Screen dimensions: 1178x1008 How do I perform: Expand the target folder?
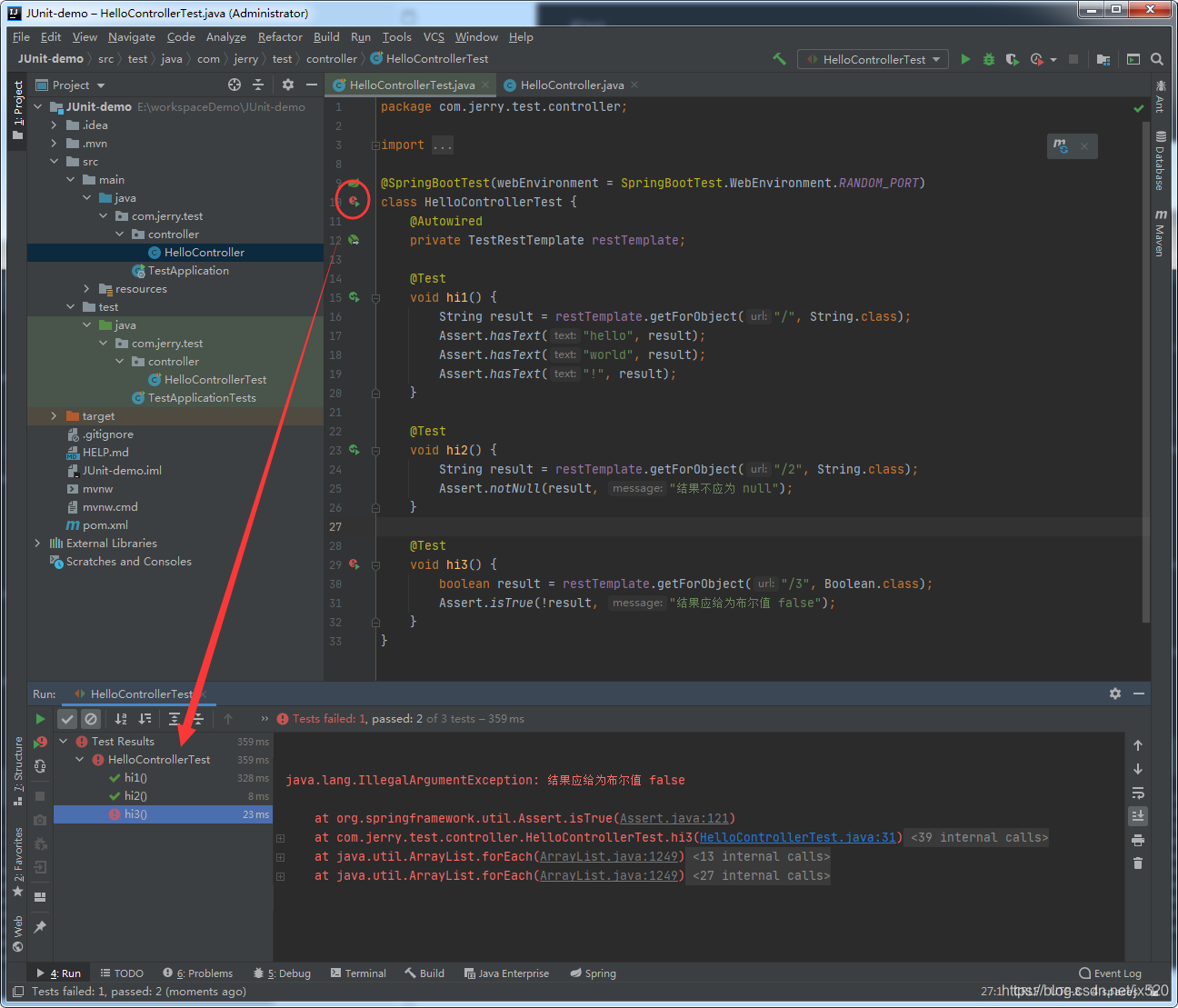[54, 416]
